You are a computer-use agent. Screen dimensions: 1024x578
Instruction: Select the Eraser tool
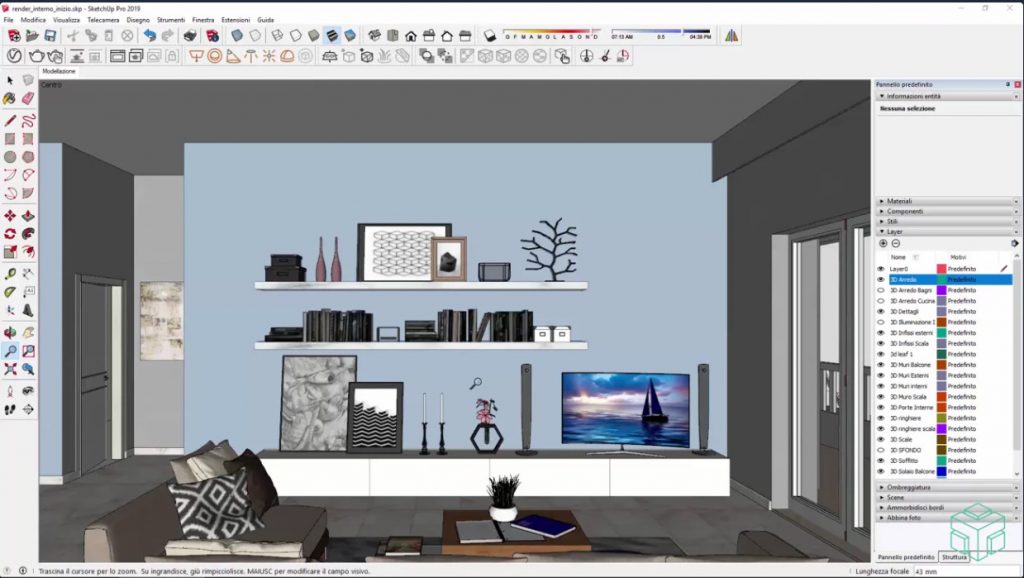tap(28, 98)
